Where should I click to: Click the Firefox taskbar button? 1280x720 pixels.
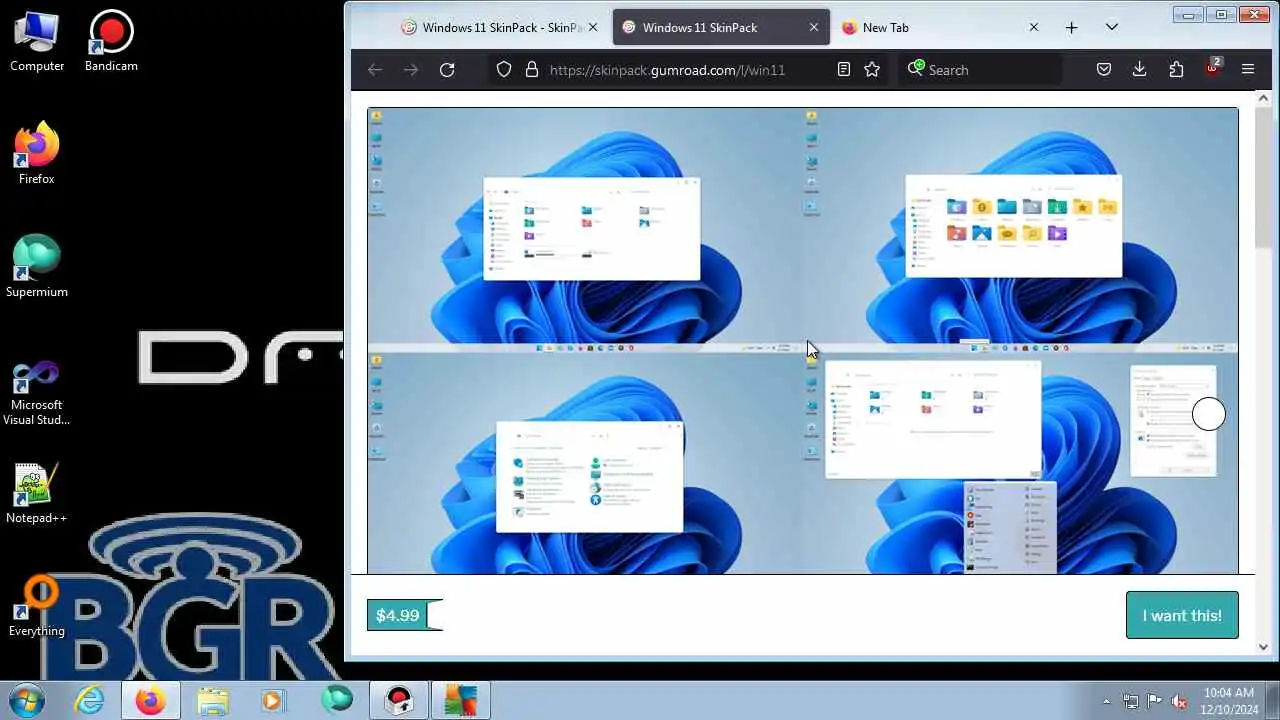click(151, 700)
